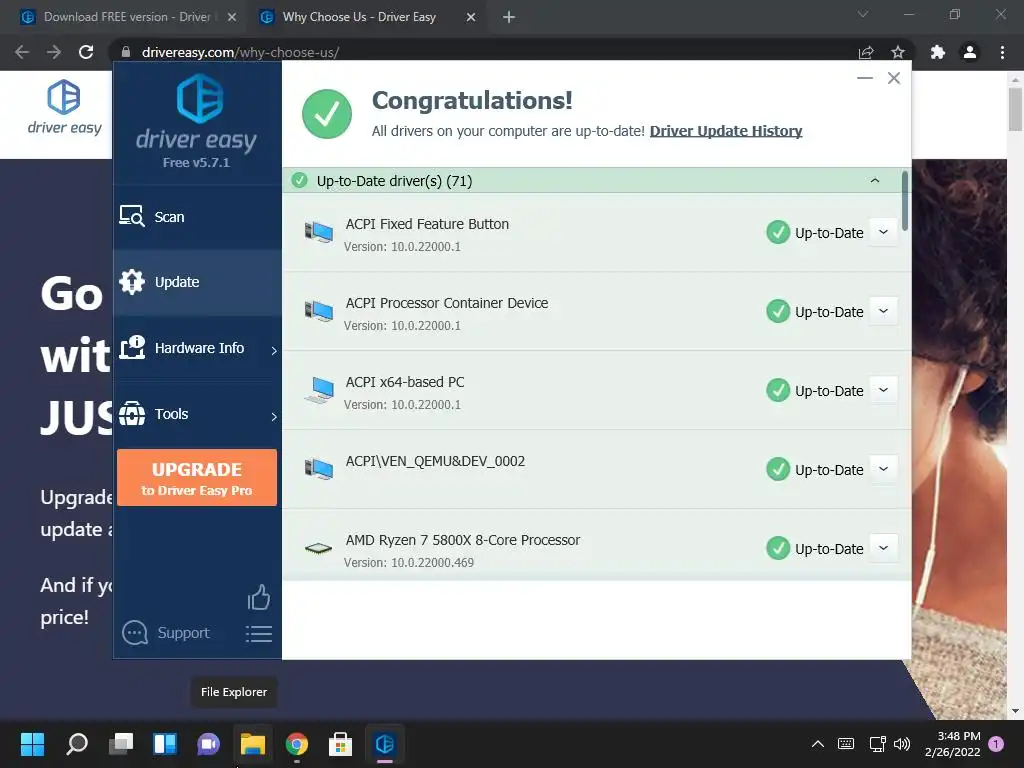Show hidden system tray icons

tap(817, 744)
